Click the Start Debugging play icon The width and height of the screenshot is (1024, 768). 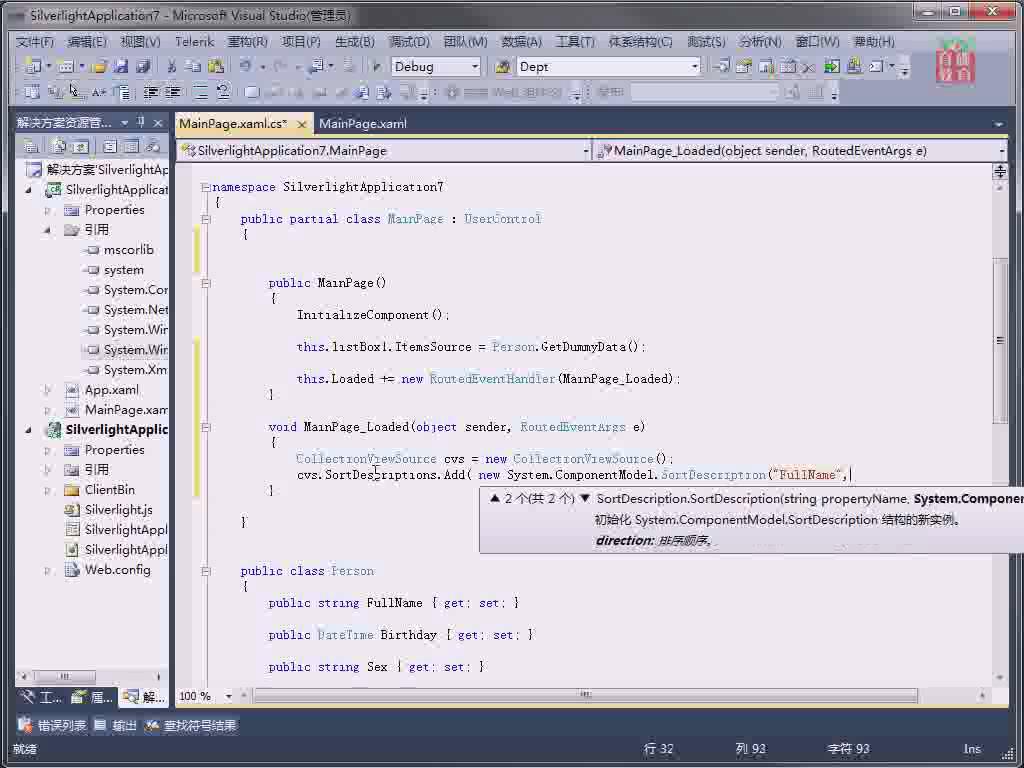click(x=376, y=66)
